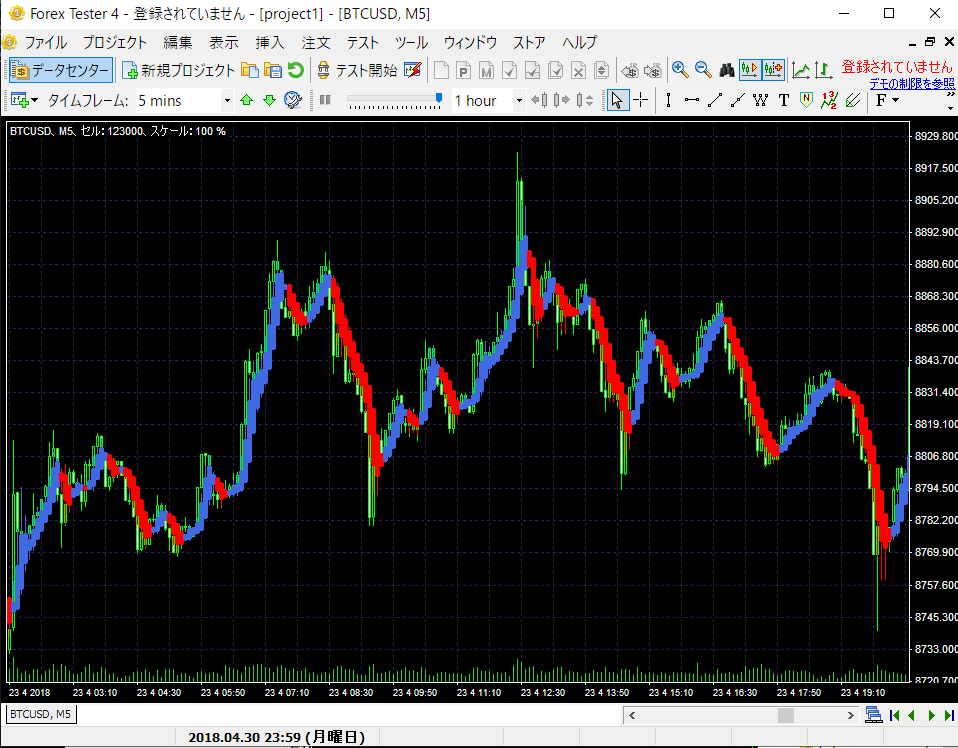
Task: Click the データセンター button
Action: (x=60, y=70)
